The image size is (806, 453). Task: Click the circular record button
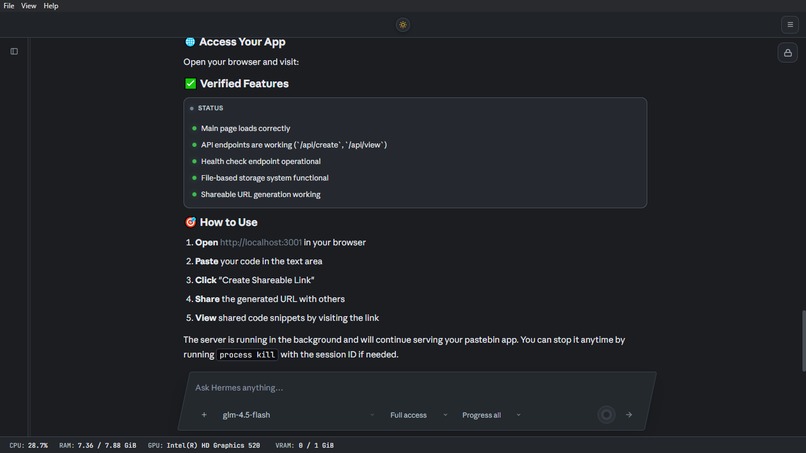pyautogui.click(x=607, y=414)
